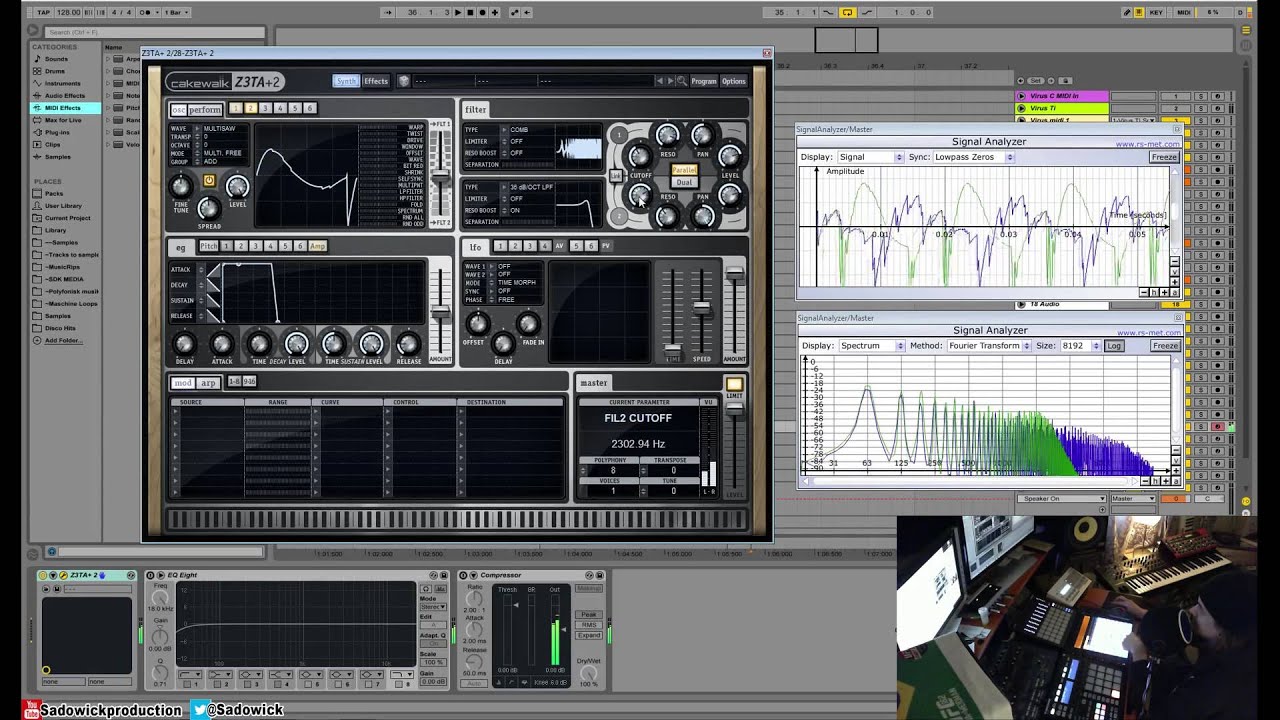Click the filter Link button
This screenshot has height=720, width=1280.
click(x=615, y=176)
